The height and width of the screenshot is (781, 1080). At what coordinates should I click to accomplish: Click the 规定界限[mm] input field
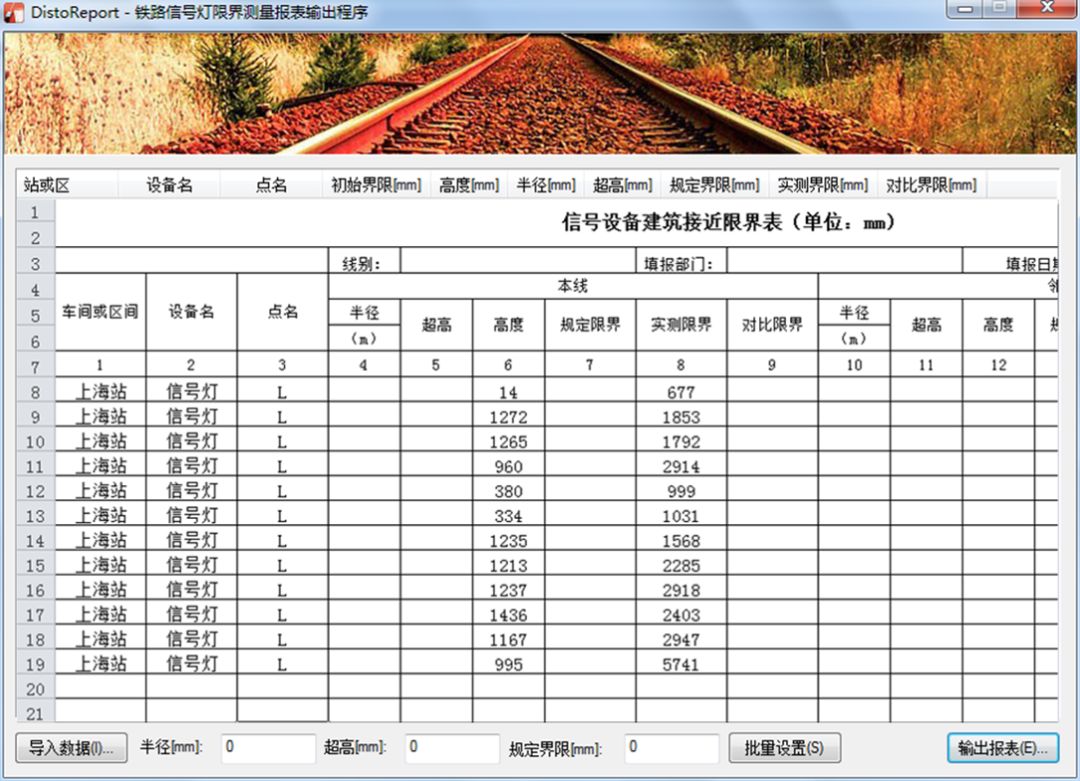click(x=672, y=748)
